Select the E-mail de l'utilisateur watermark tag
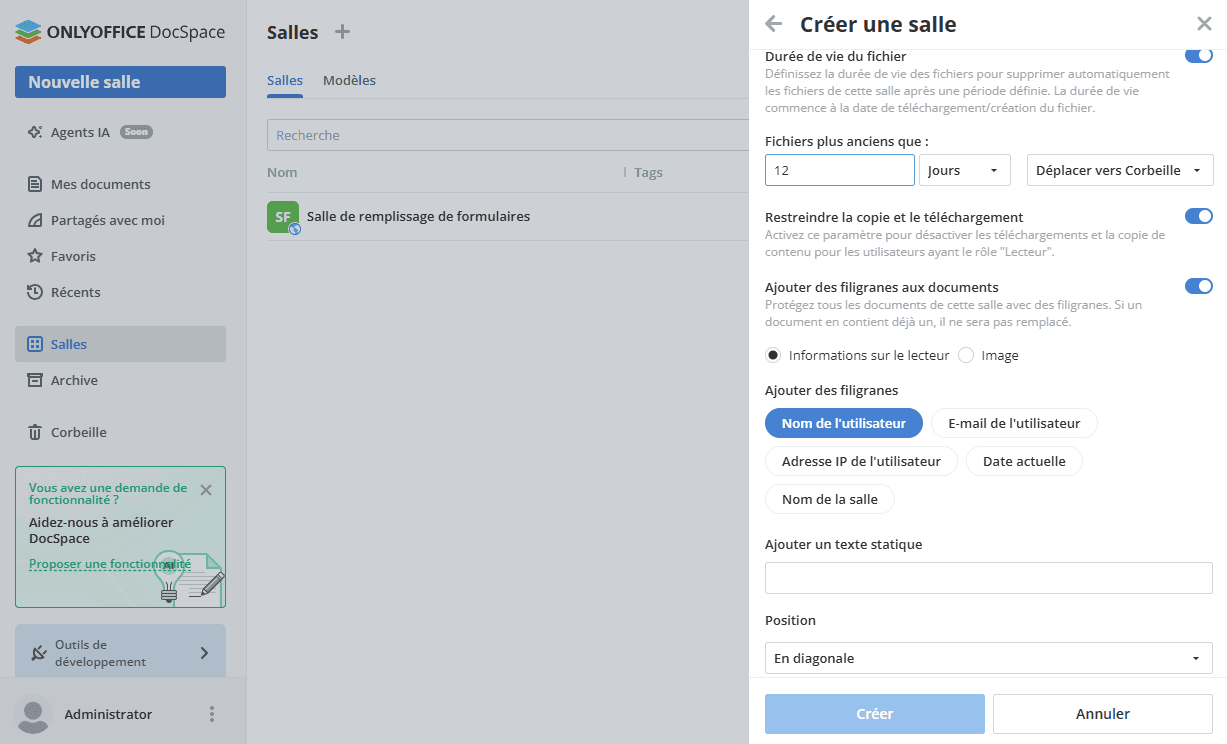Viewport: 1227px width, 744px height. tap(1014, 423)
